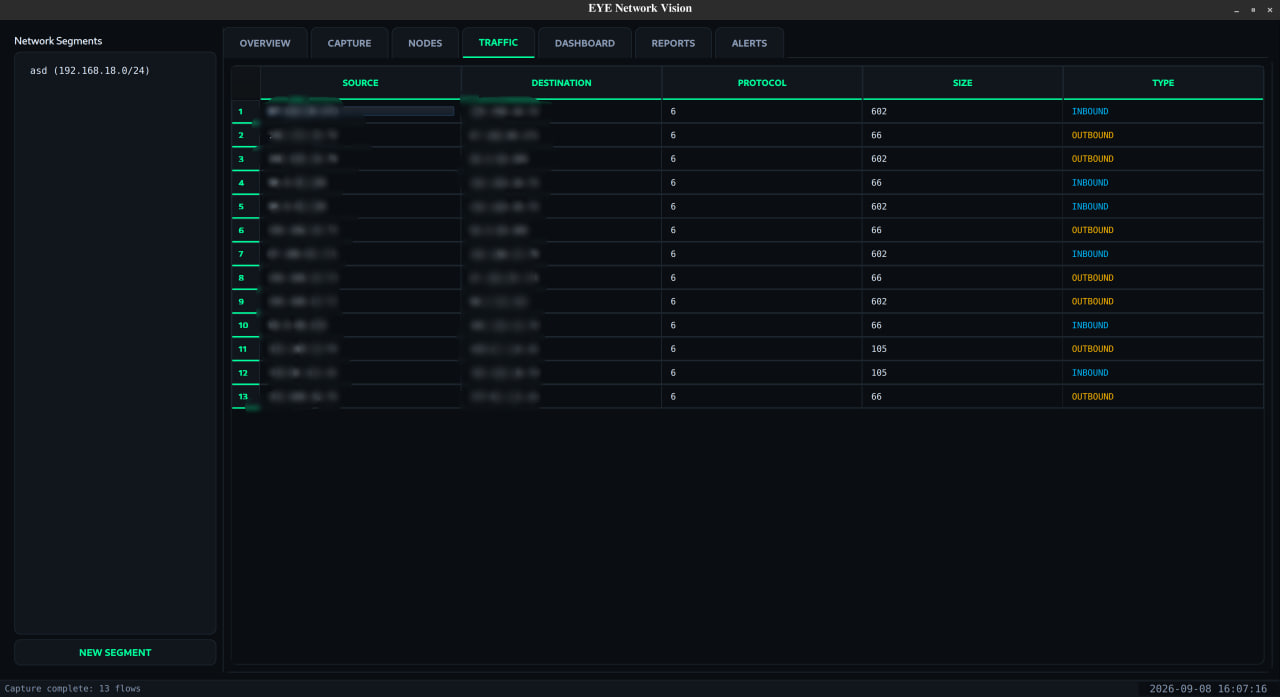Select row header number 13
The height and width of the screenshot is (697, 1280).
pos(245,396)
